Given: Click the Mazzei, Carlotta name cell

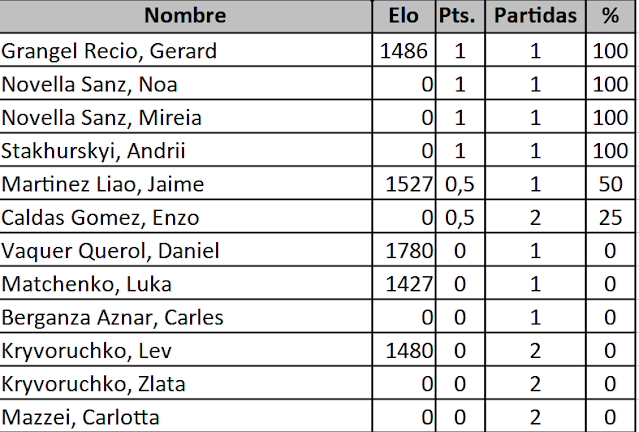Looking at the screenshot, I should tap(185, 417).
